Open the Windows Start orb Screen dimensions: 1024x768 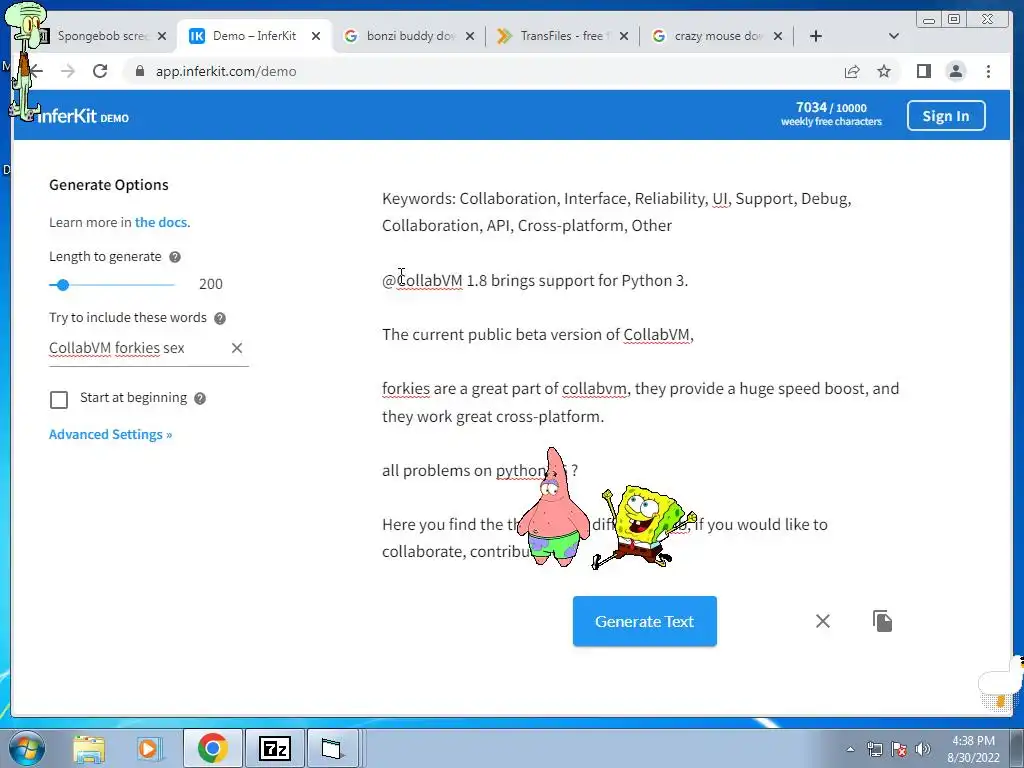[x=25, y=748]
